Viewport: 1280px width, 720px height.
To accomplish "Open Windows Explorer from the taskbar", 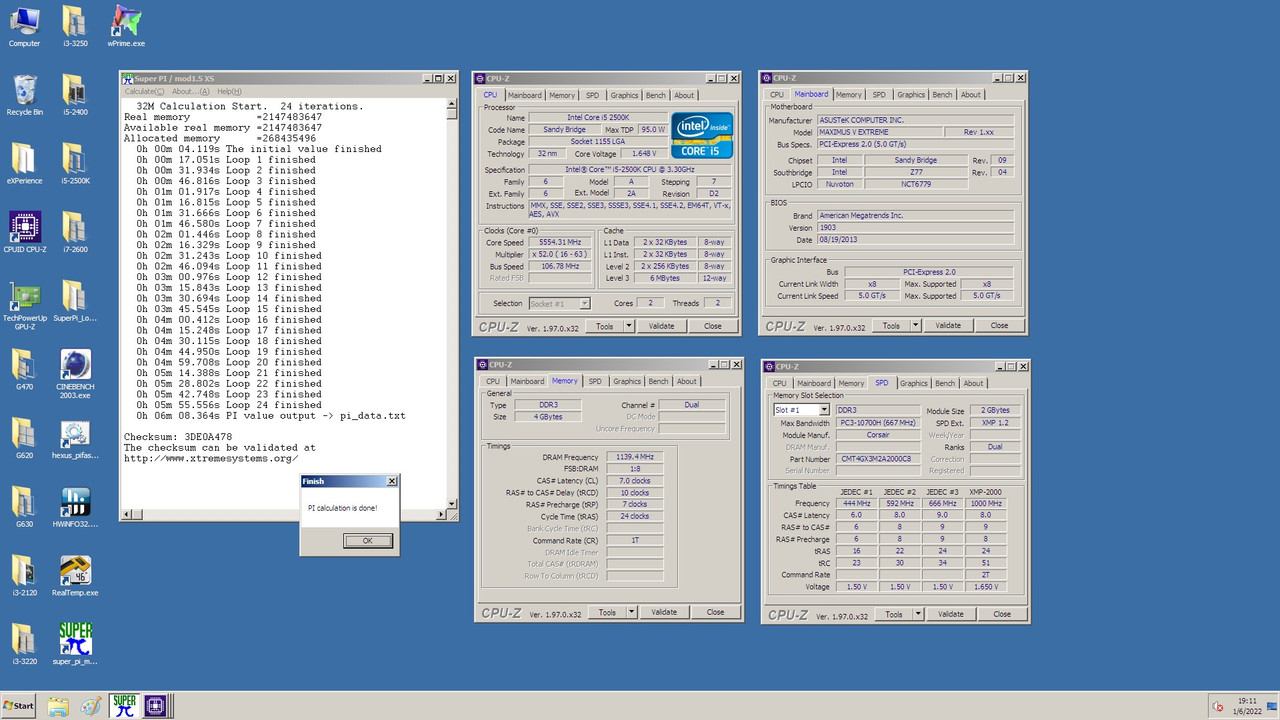I will pyautogui.click(x=59, y=705).
